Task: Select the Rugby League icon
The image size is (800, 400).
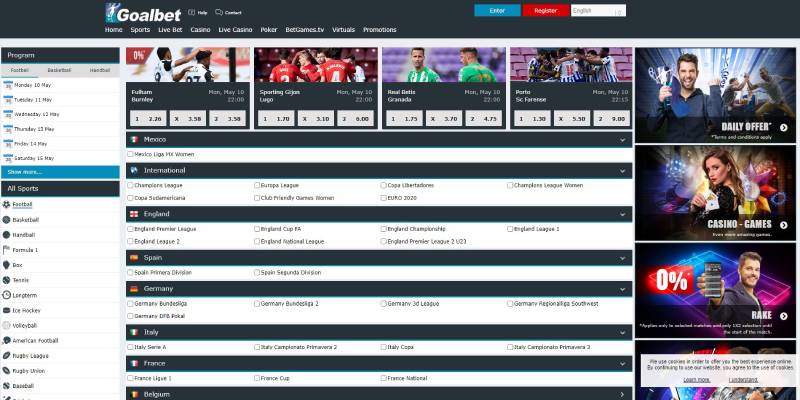Action: pos(6,356)
